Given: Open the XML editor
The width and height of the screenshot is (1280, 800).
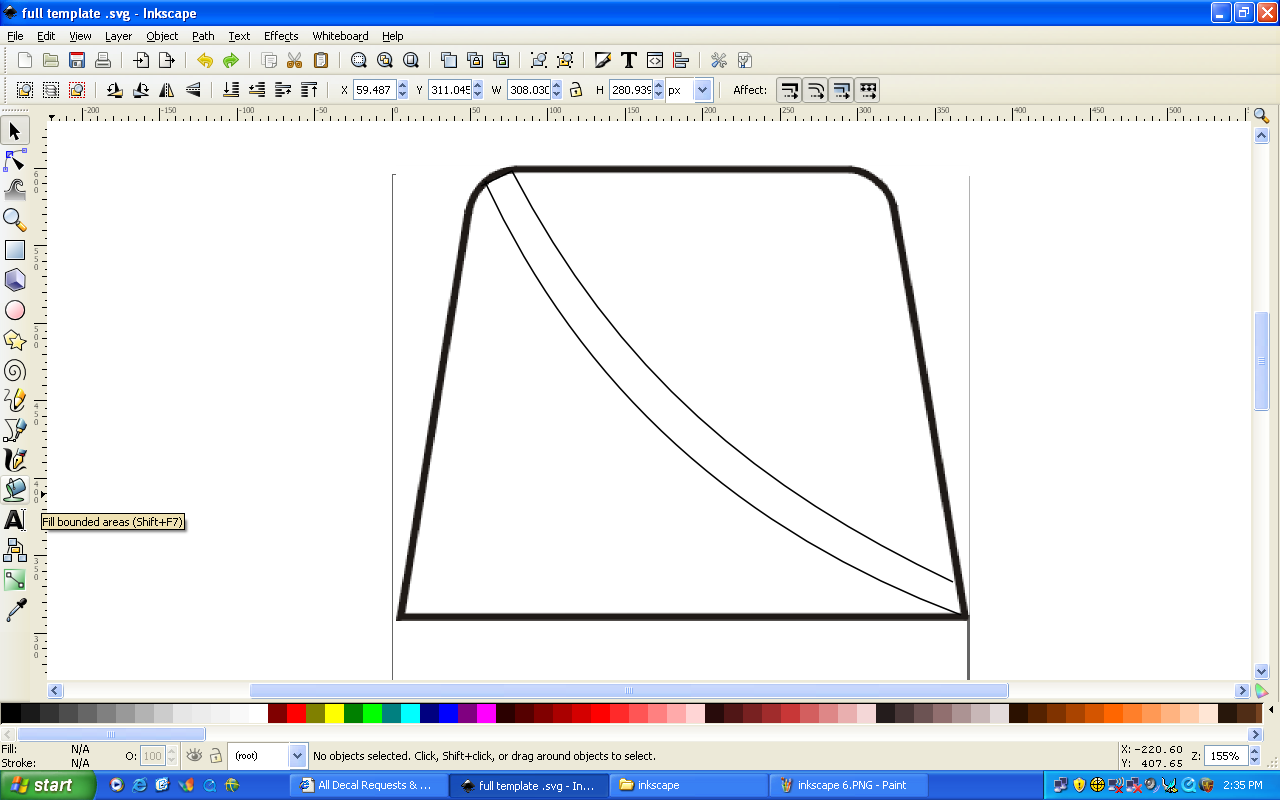Looking at the screenshot, I should (x=654, y=60).
